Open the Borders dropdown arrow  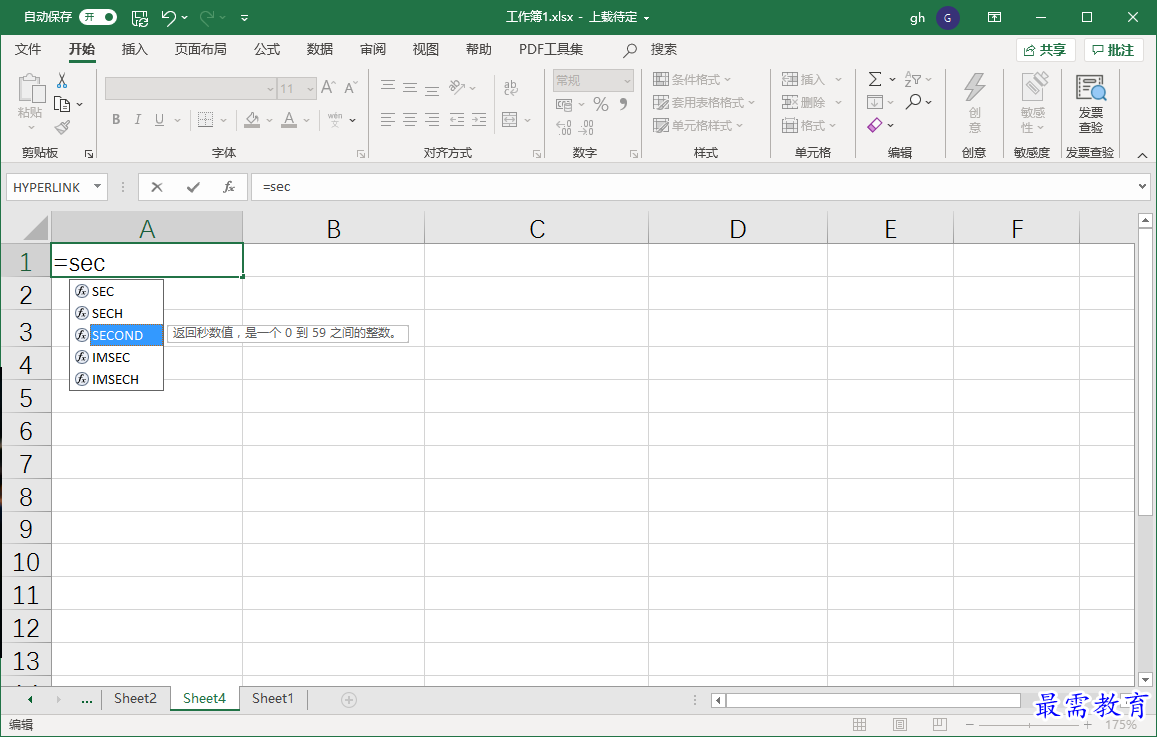[224, 120]
